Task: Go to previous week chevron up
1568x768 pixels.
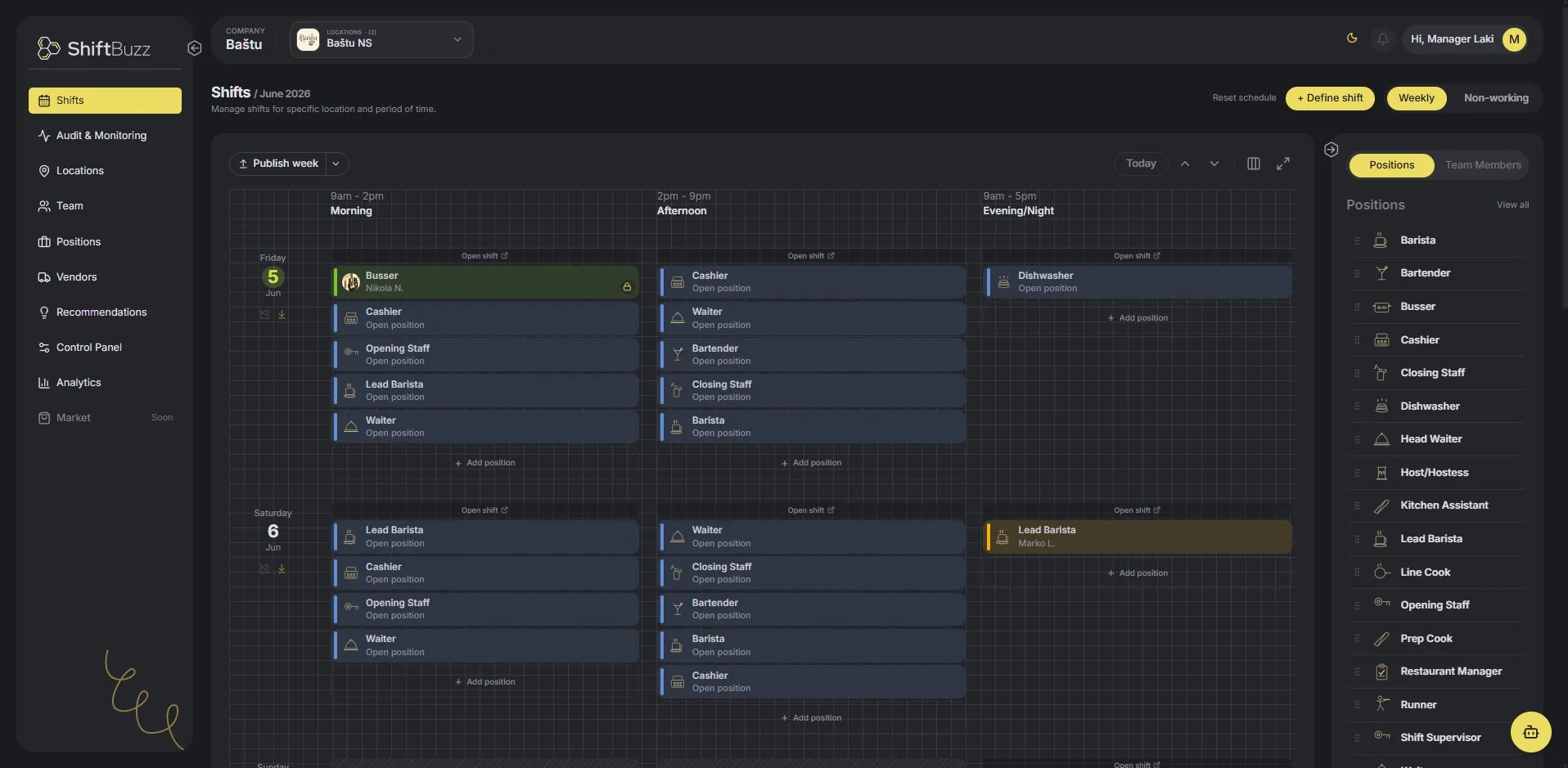Action: pyautogui.click(x=1184, y=164)
